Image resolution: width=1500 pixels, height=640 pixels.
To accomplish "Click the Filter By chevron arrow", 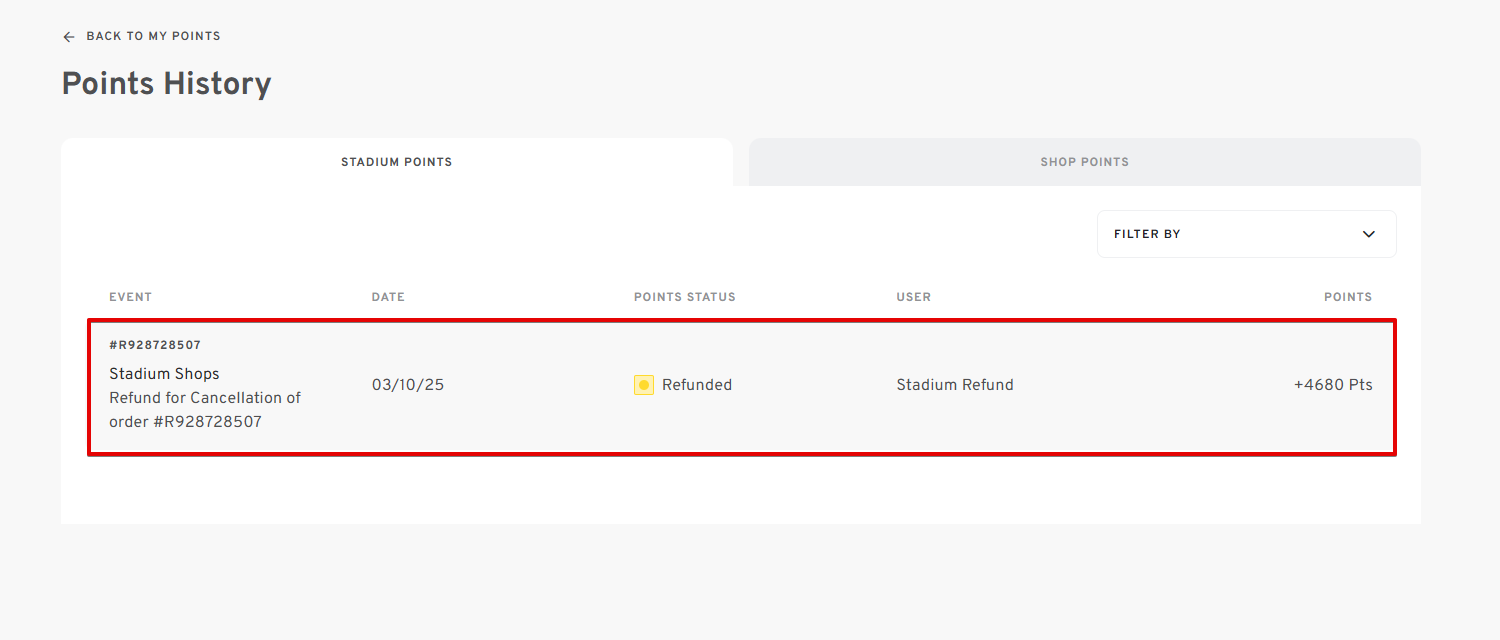I will (x=1369, y=234).
